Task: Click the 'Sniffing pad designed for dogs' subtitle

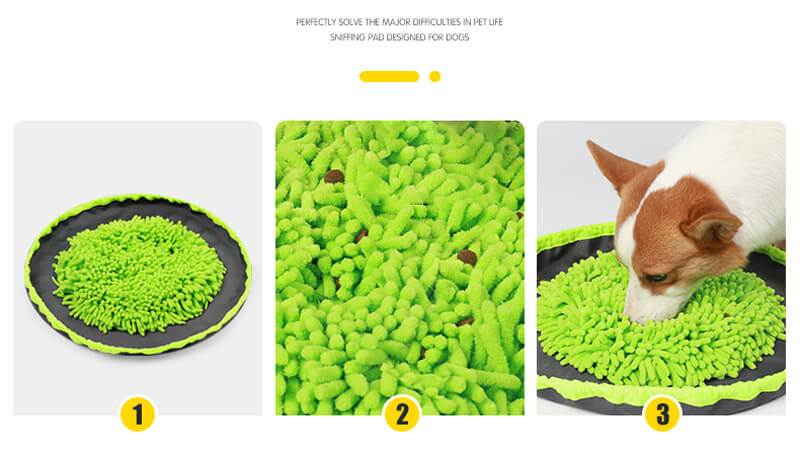Action: coord(399,37)
